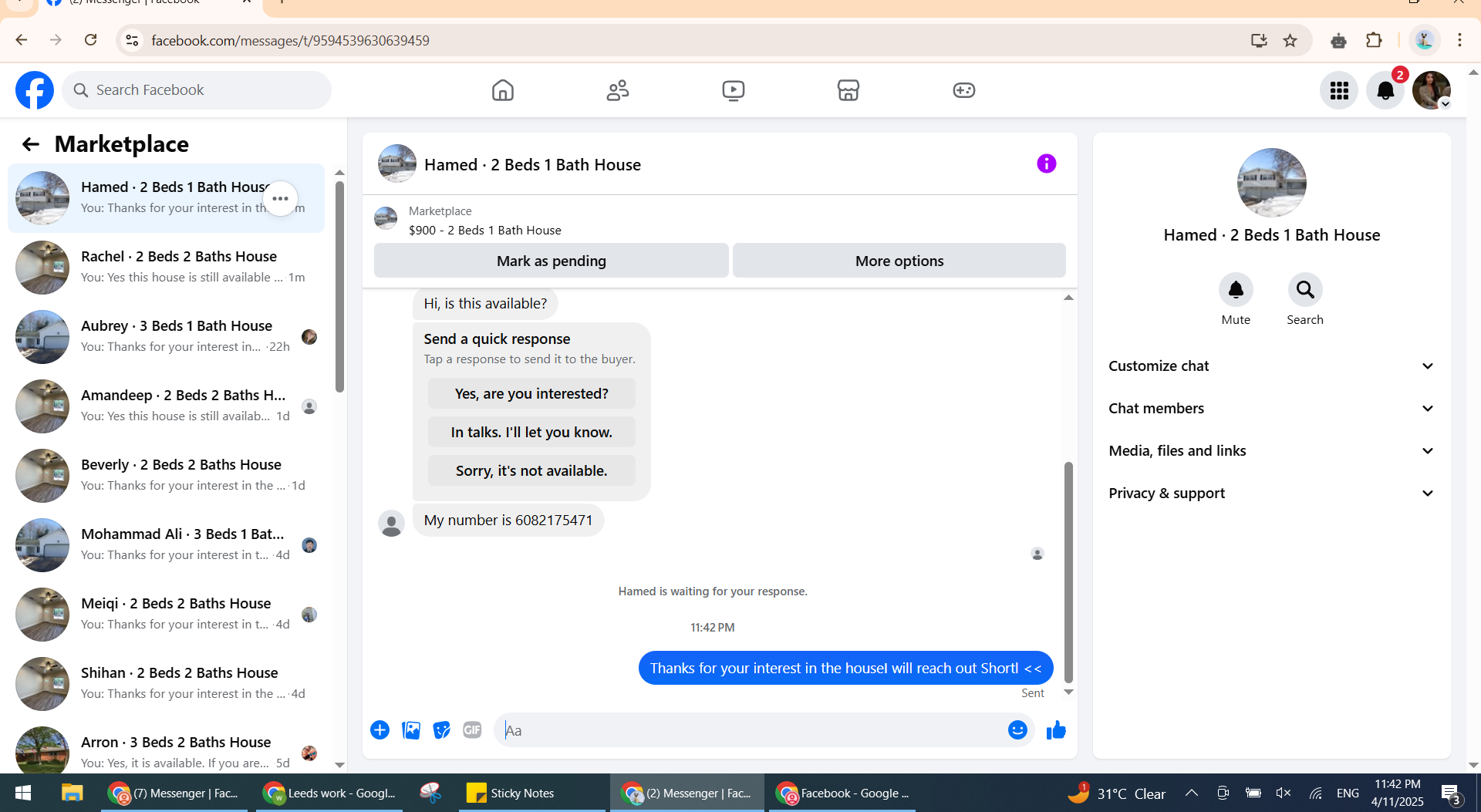Open Beverly 2 Beds 2 Baths House chat
Image resolution: width=1481 pixels, height=812 pixels.
point(166,476)
